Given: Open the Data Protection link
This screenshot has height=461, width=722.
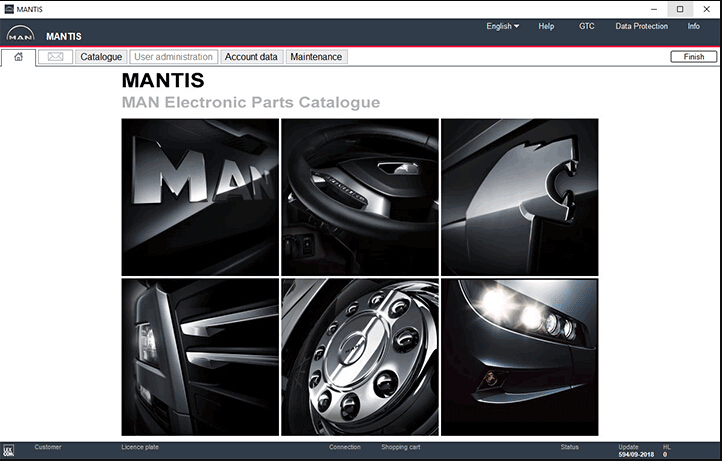Looking at the screenshot, I should click(641, 26).
